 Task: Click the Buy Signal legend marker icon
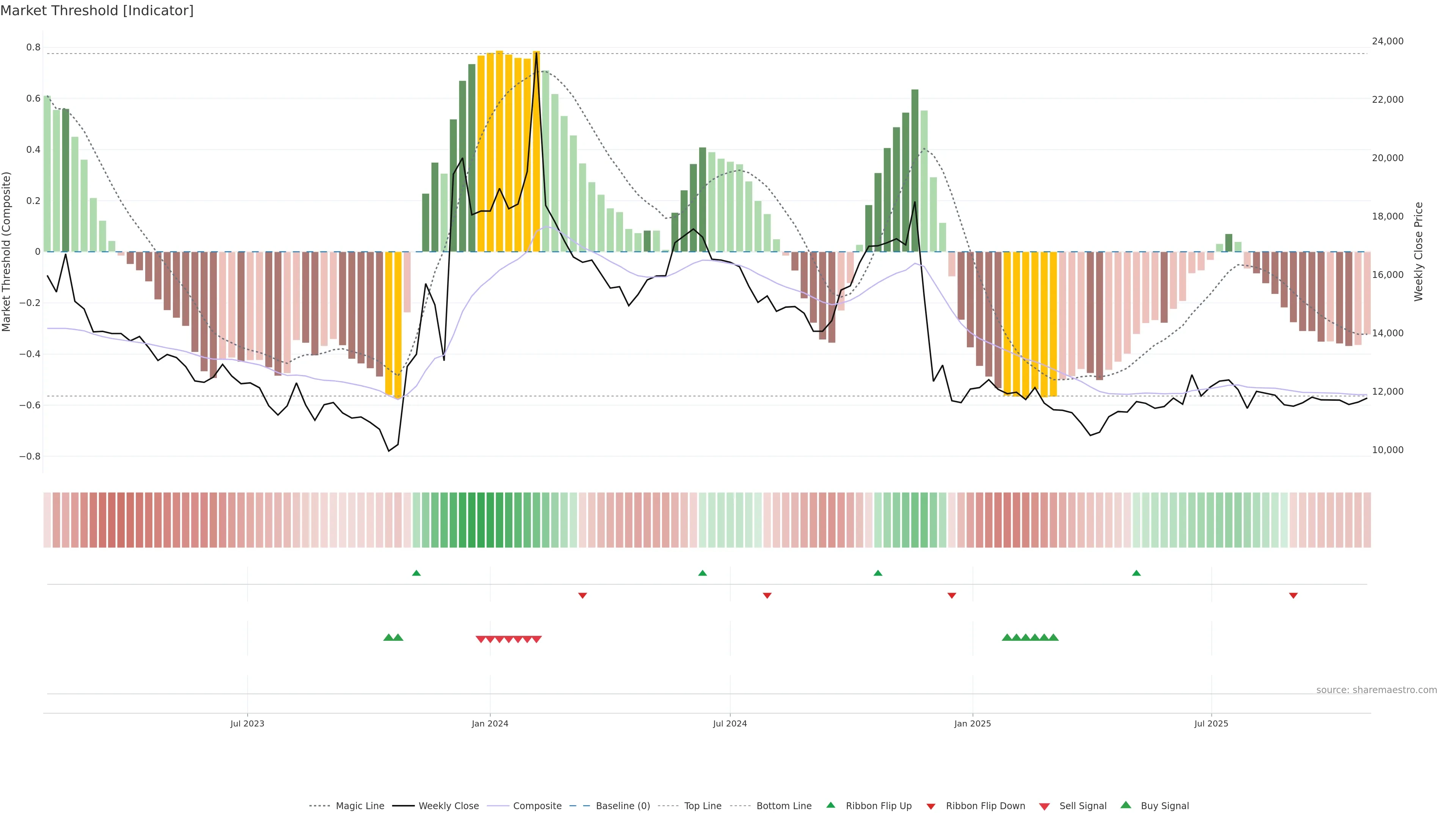[x=1125, y=805]
